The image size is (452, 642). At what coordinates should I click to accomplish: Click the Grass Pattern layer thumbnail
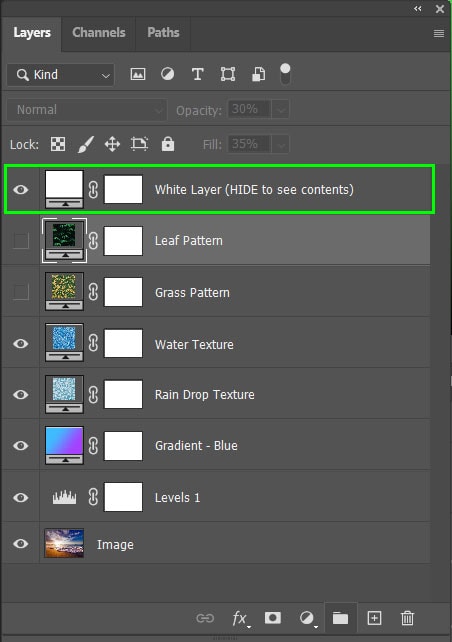pyautogui.click(x=64, y=292)
